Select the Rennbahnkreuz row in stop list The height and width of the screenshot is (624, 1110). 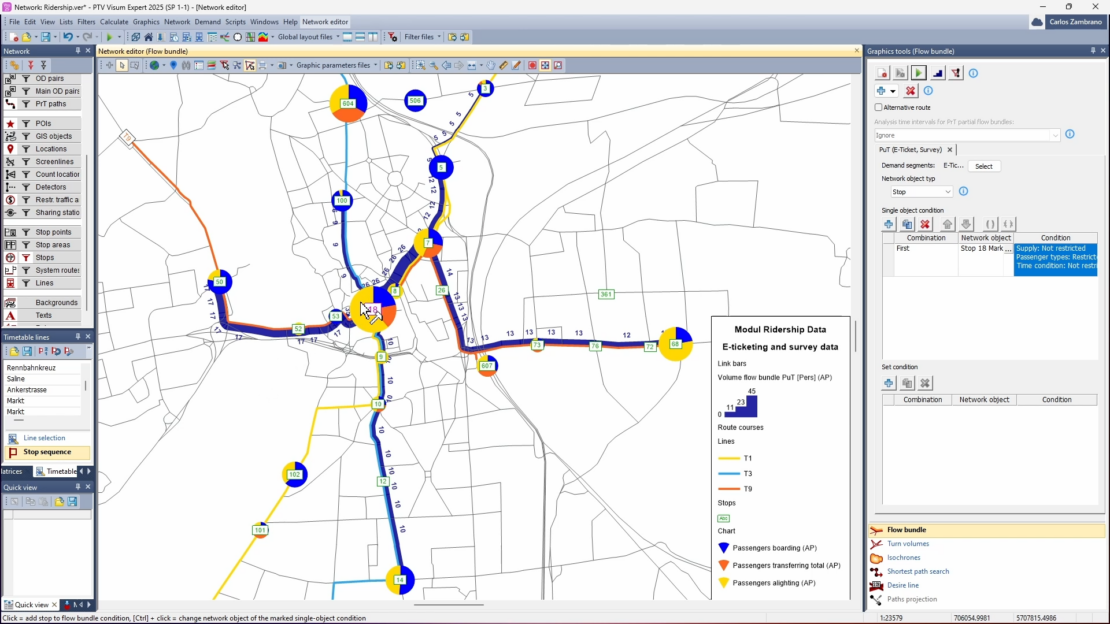point(44,368)
